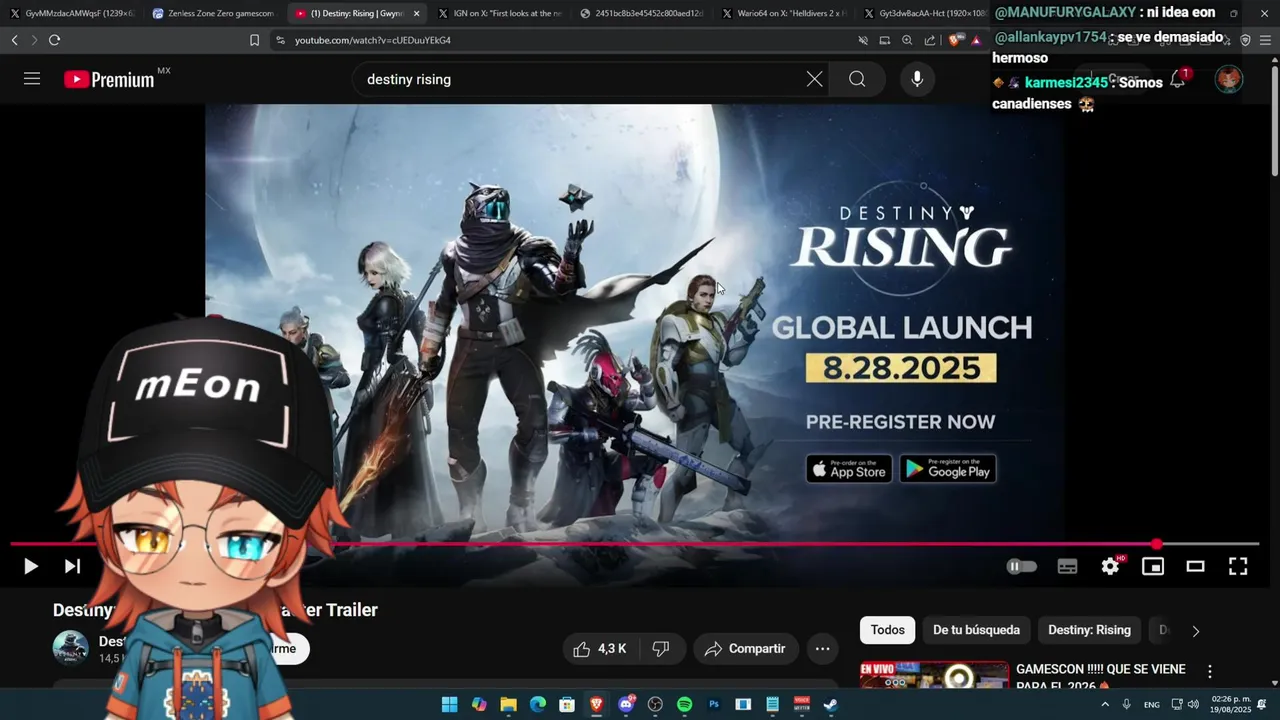Toggle subtitles in the video player
This screenshot has width=1280, height=720.
[1067, 566]
